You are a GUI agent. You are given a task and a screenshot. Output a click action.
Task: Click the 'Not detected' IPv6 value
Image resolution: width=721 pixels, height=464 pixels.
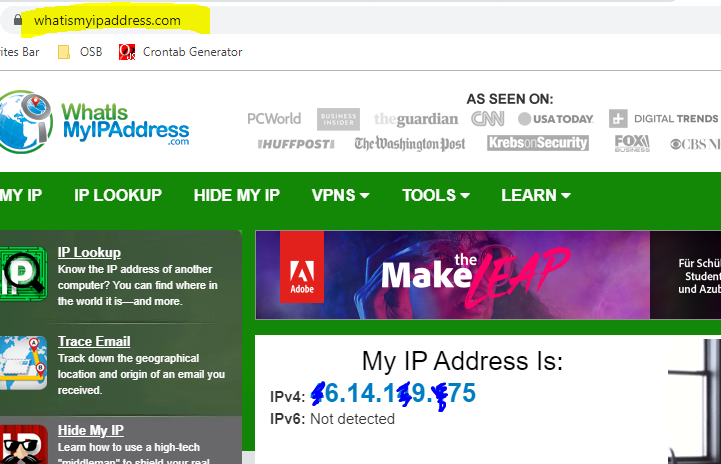pyautogui.click(x=352, y=419)
